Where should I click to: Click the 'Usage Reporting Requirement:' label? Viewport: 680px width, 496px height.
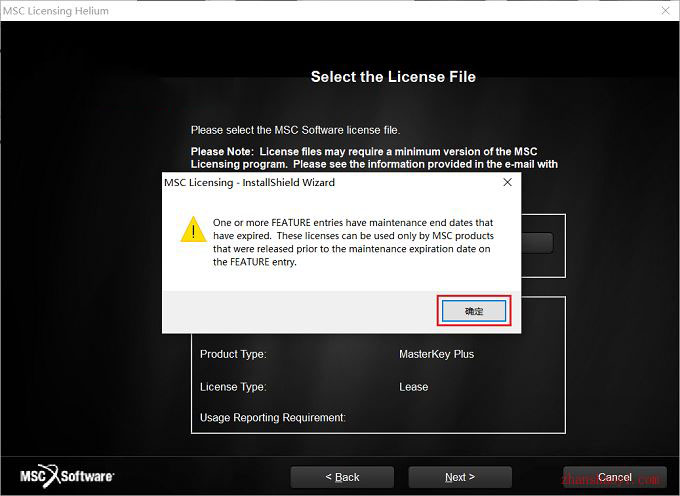[x=272, y=418]
